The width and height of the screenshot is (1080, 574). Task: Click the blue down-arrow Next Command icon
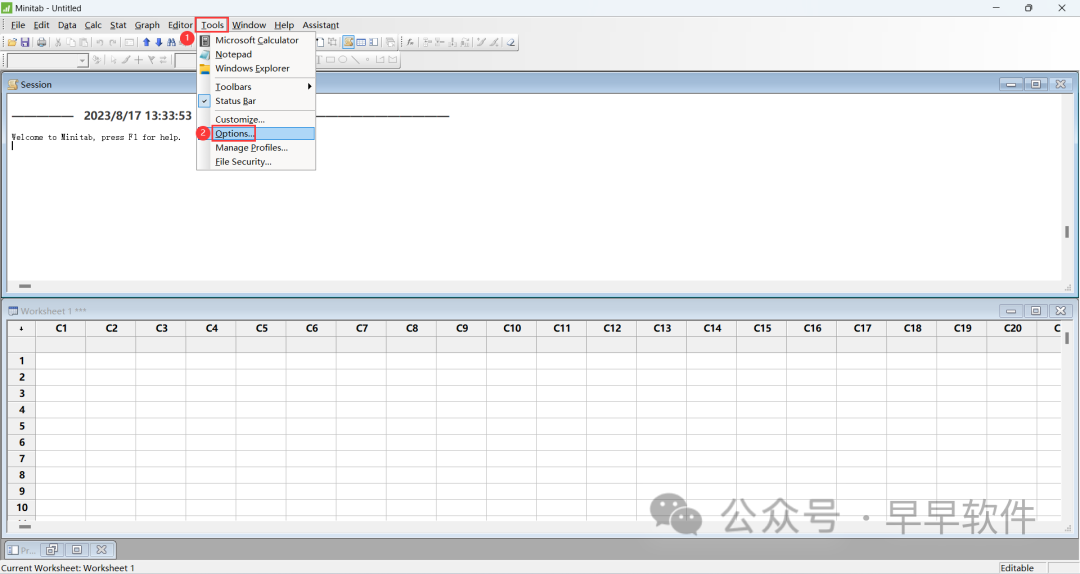point(159,42)
